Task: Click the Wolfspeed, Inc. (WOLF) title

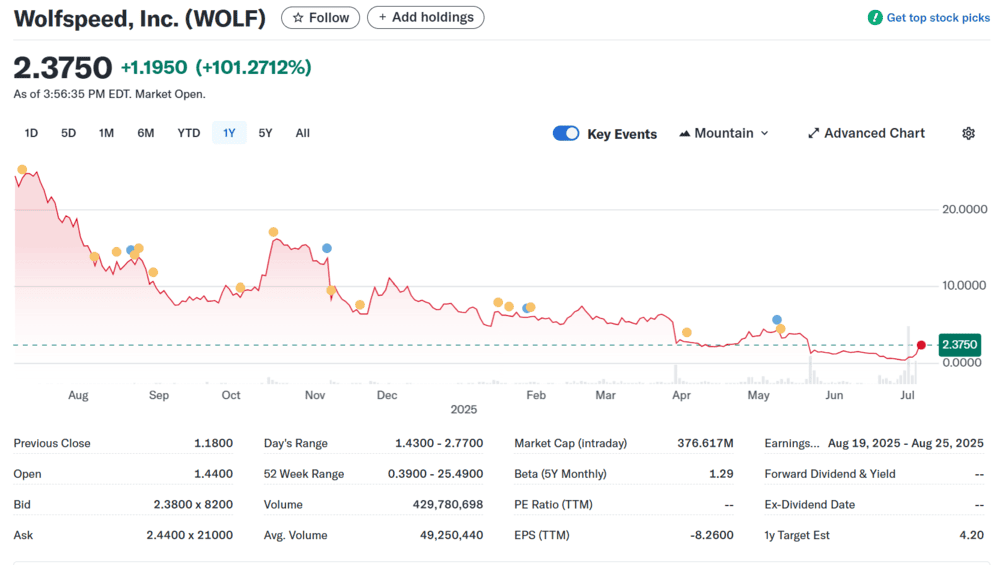Action: (x=140, y=18)
